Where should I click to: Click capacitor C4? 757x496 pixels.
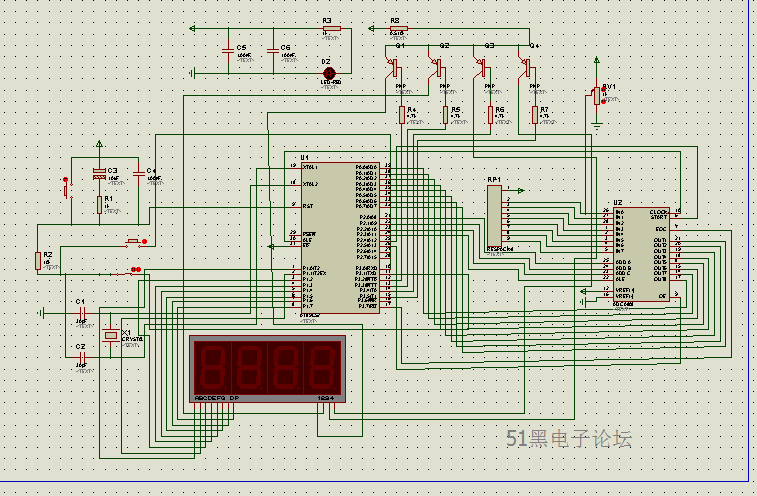(x=139, y=174)
